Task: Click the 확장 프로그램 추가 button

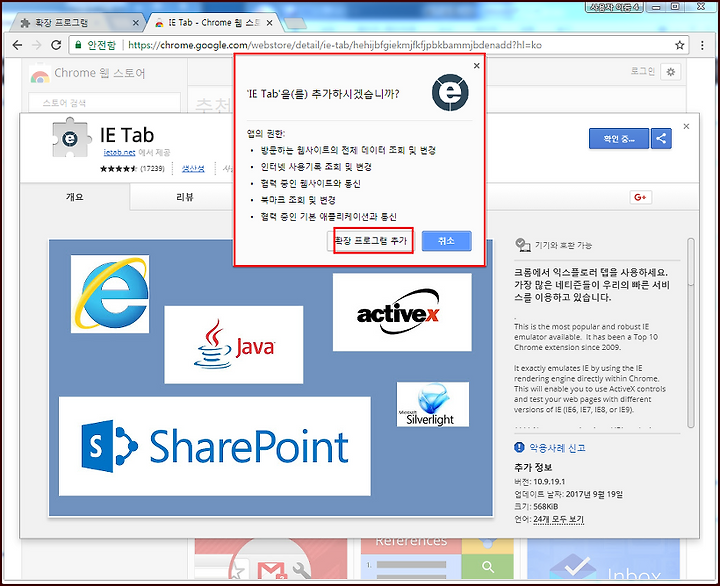Action: point(371,241)
